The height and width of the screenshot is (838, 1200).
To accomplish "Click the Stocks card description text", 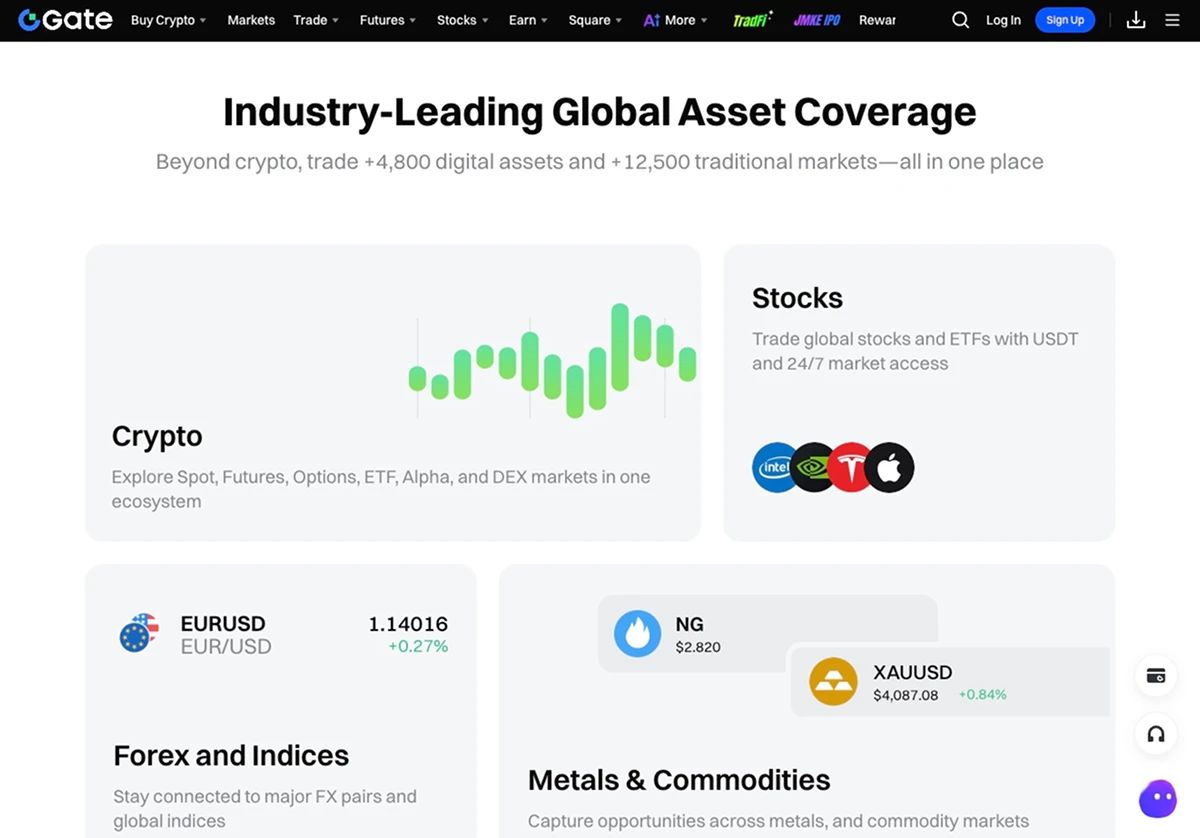I will pos(915,351).
